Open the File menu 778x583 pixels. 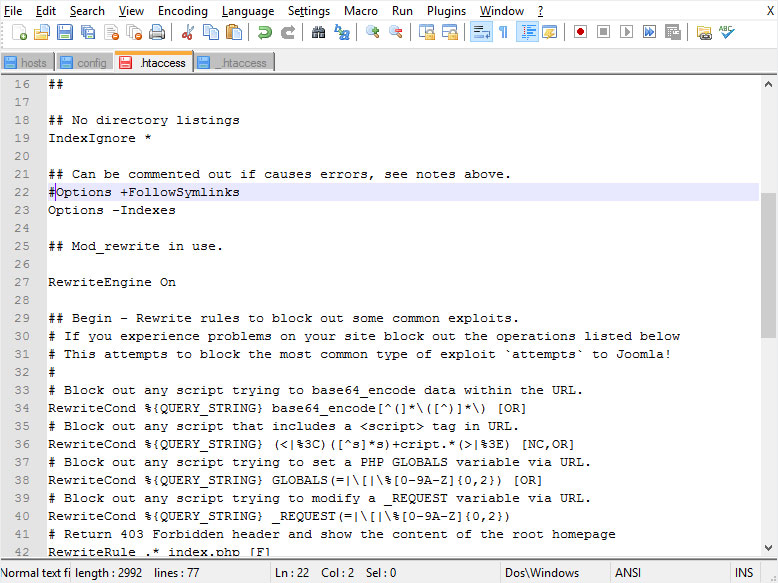click(x=13, y=10)
